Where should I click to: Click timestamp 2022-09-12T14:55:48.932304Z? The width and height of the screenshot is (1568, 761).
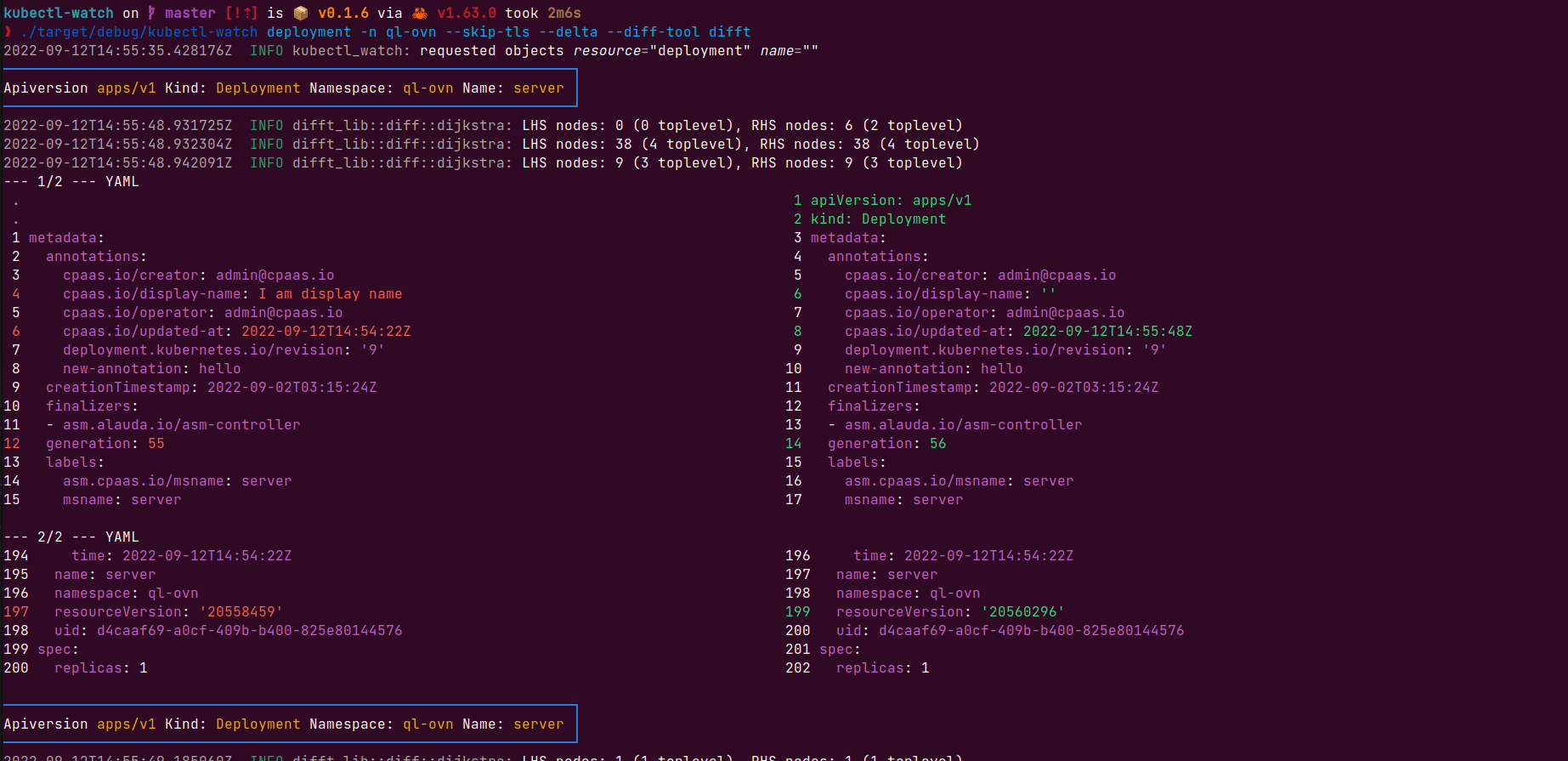tap(118, 144)
